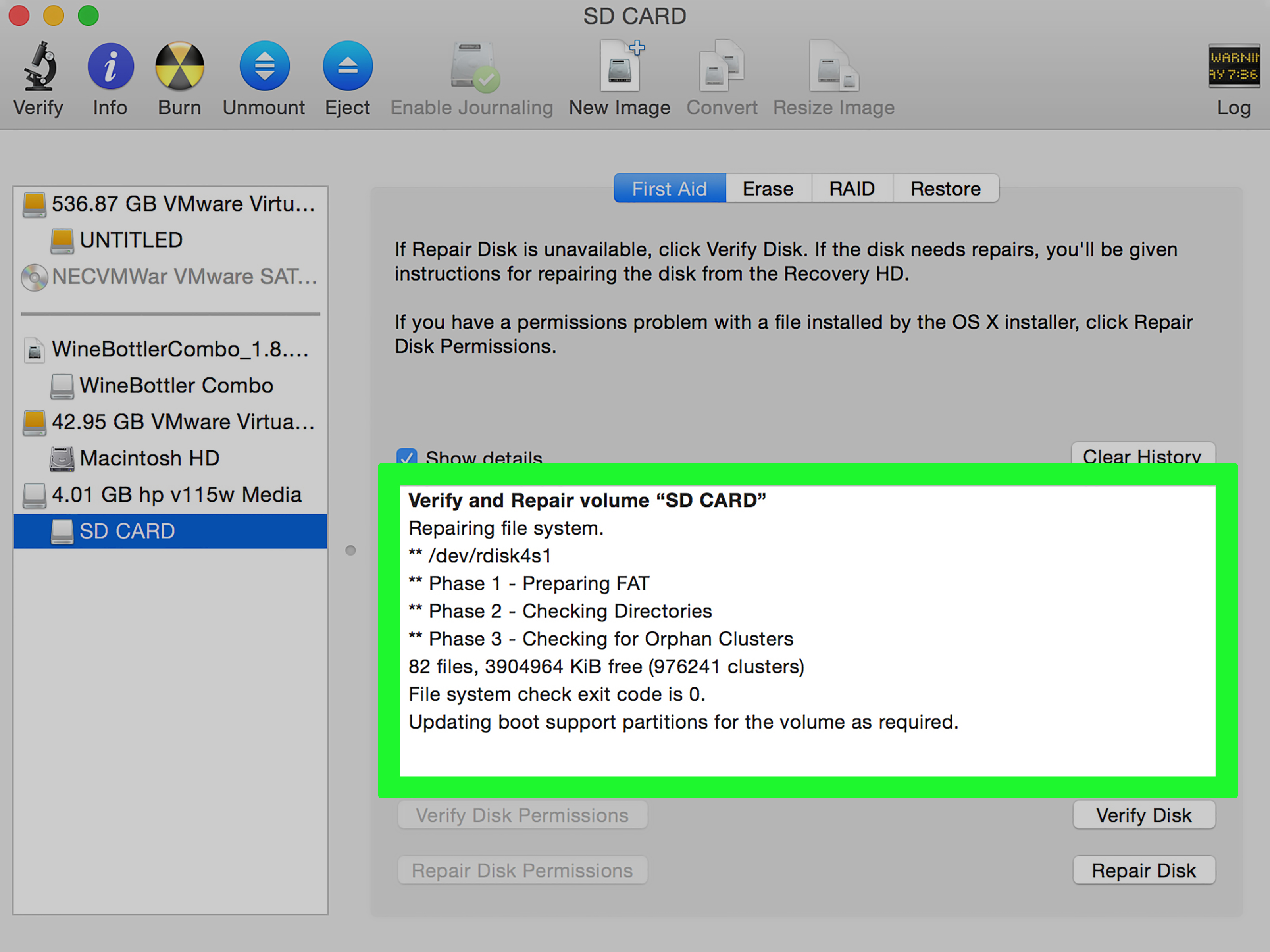Click Verify Disk Permissions button
The width and height of the screenshot is (1270, 952).
pyautogui.click(x=522, y=815)
